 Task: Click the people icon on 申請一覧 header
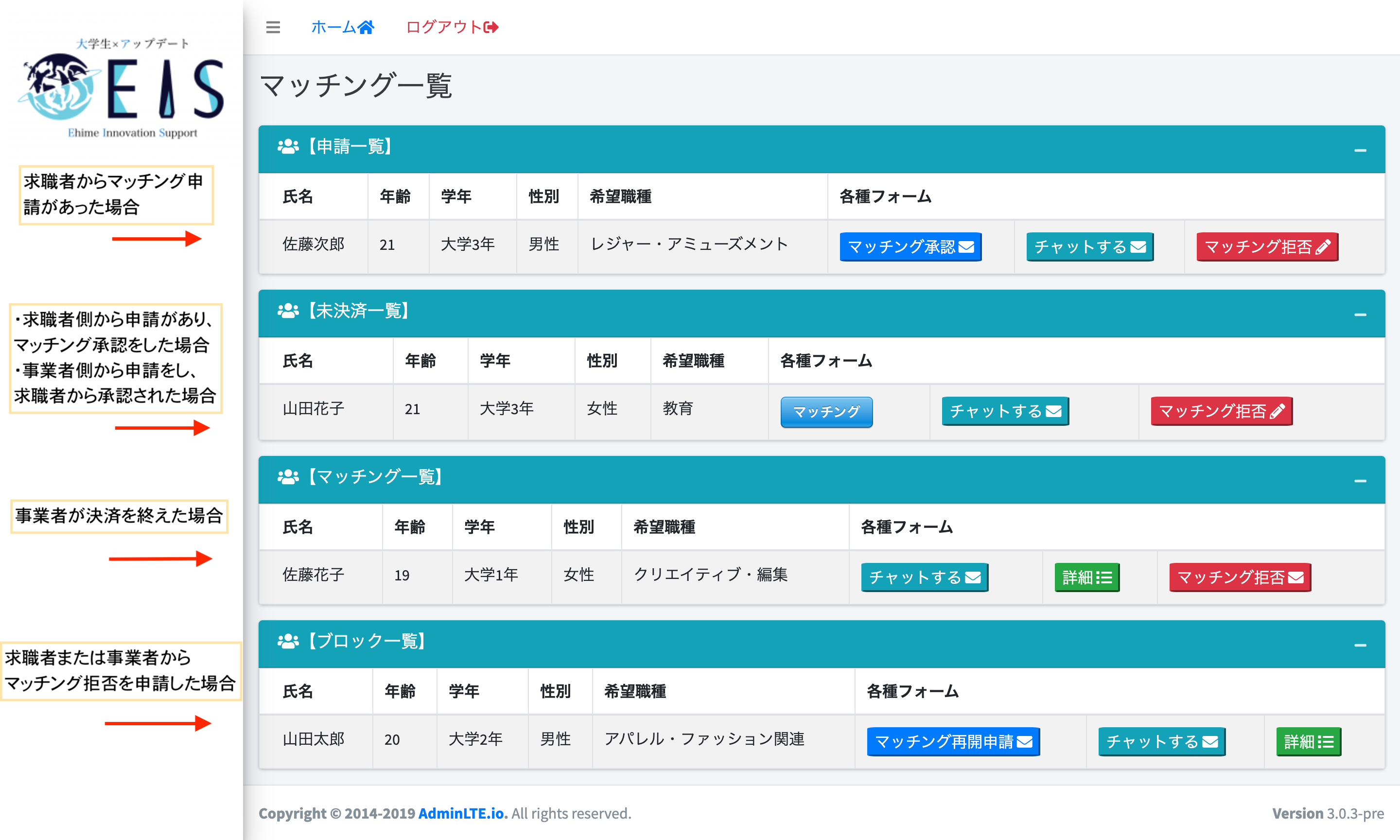287,147
